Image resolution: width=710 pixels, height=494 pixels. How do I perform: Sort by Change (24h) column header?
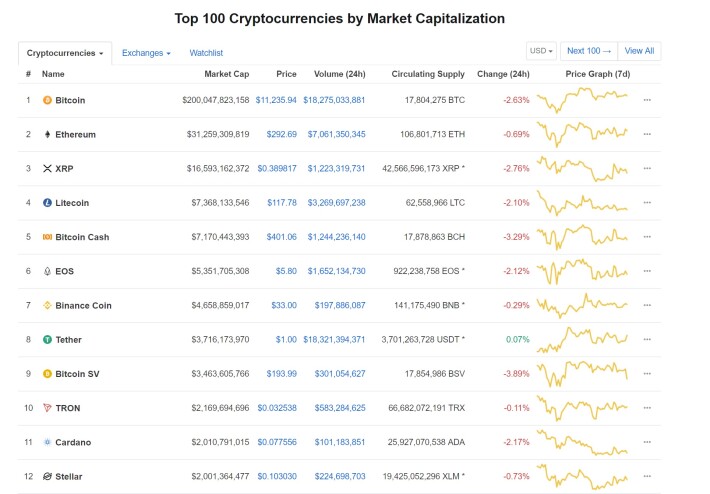pyautogui.click(x=503, y=74)
